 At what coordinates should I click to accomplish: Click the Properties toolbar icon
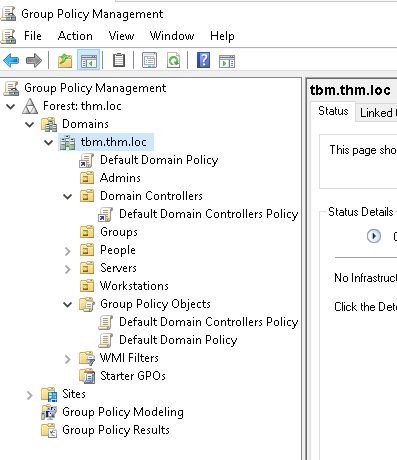click(149, 61)
